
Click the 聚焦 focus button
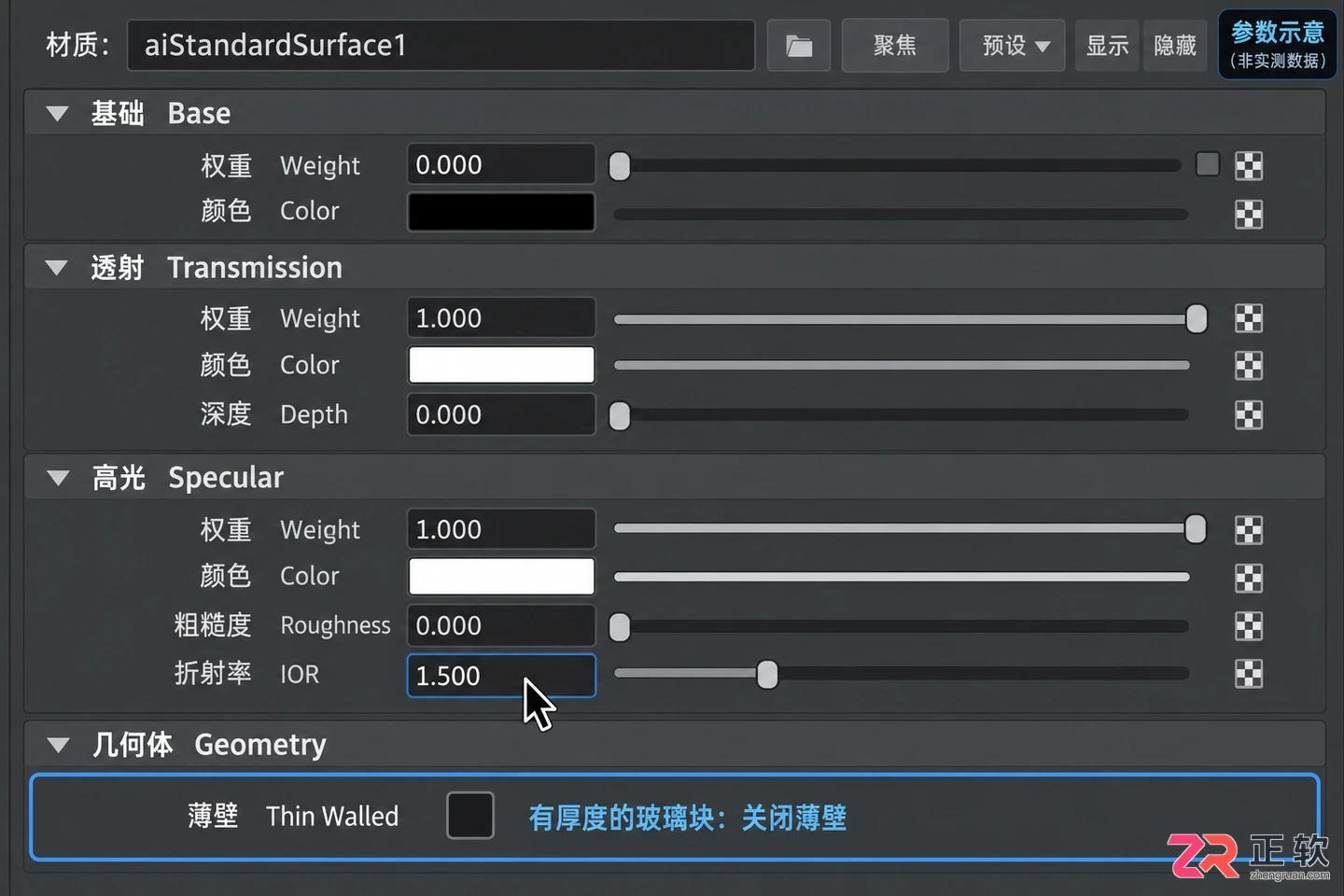[x=895, y=46]
